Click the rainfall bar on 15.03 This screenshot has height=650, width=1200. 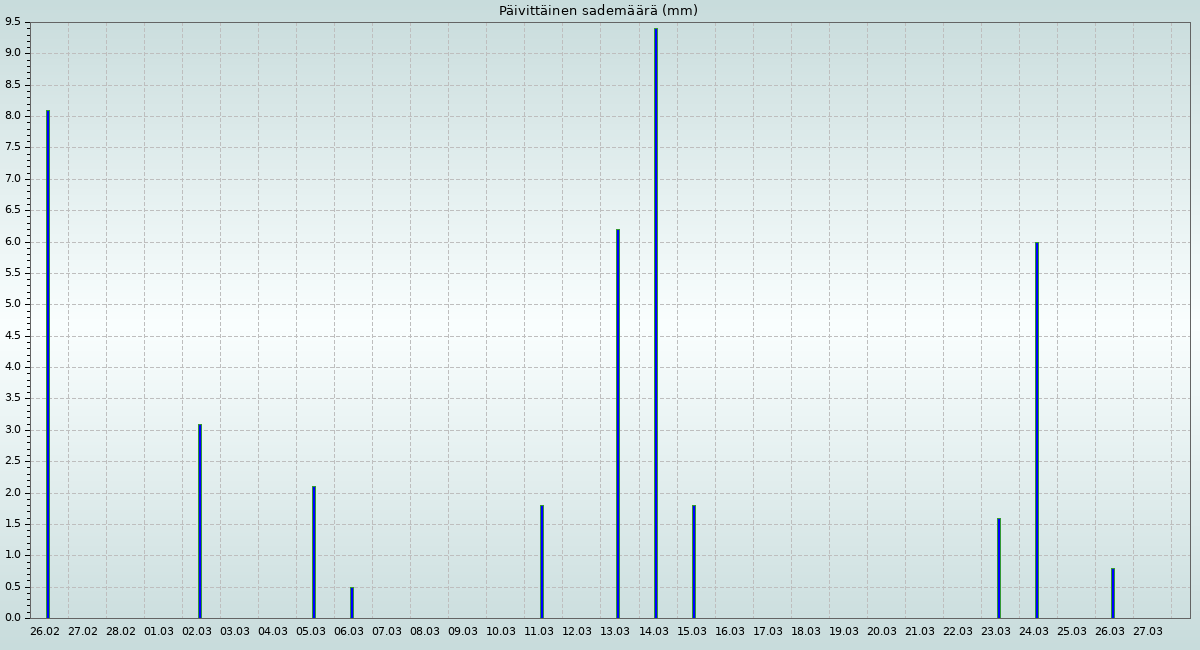(694, 561)
